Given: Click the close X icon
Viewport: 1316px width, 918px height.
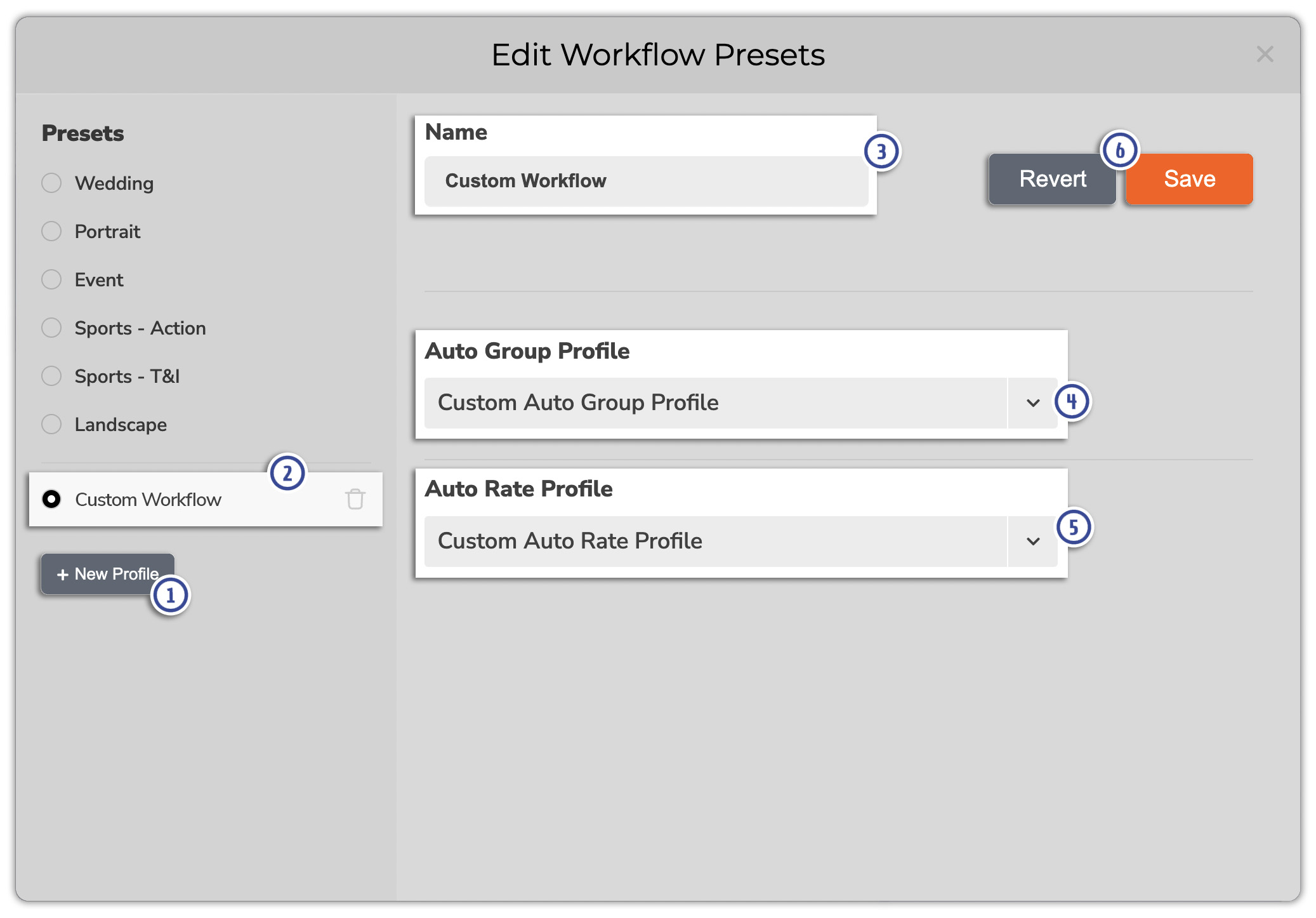Looking at the screenshot, I should tap(1265, 54).
